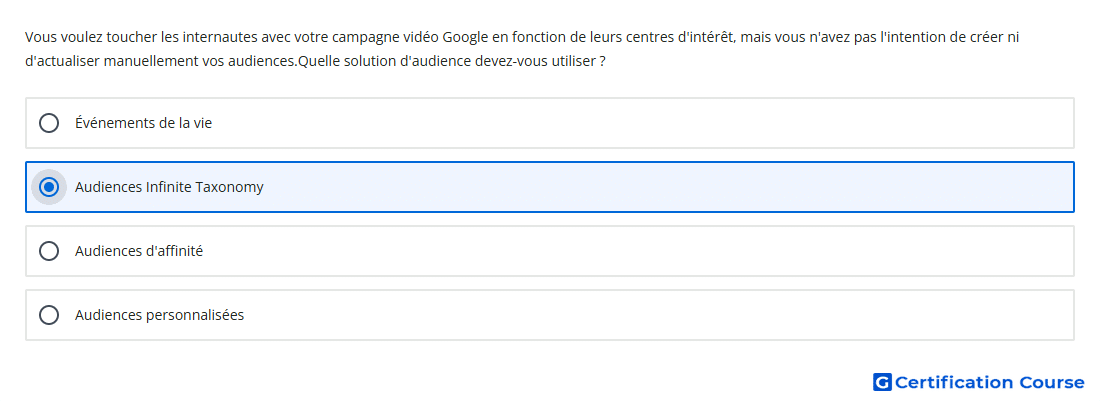
Task: Click the question's first line about campagne vidéo
Action: [x=521, y=37]
